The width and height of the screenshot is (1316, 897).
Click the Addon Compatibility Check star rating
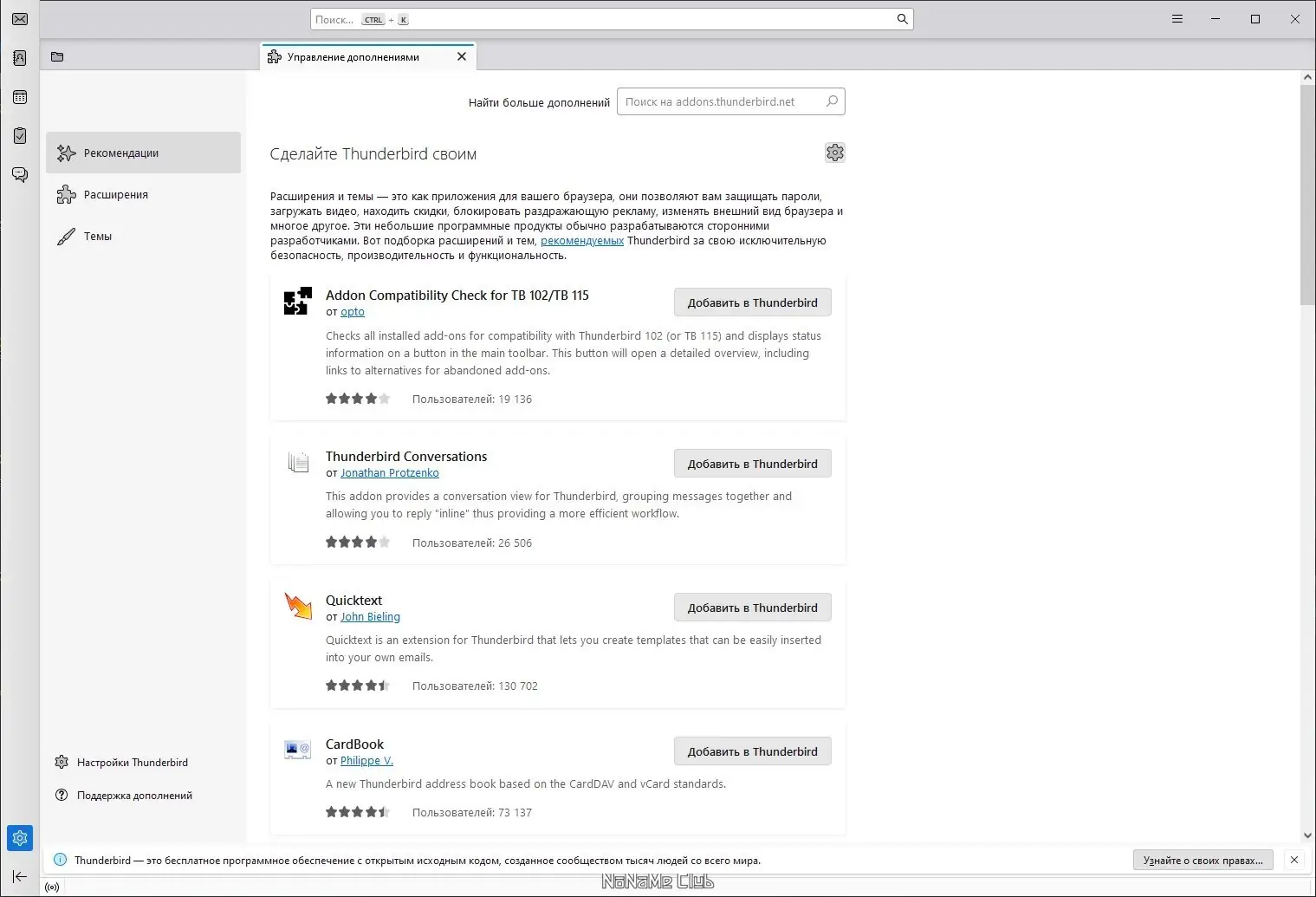[358, 399]
